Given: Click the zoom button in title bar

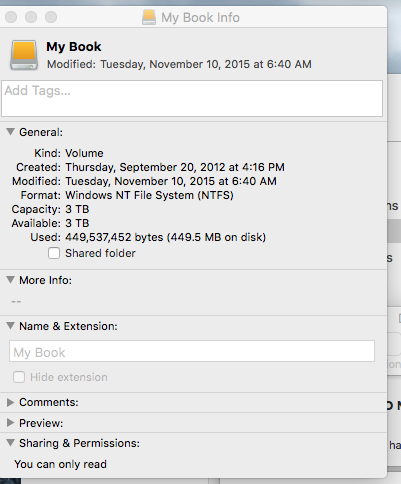Looking at the screenshot, I should 51,17.
